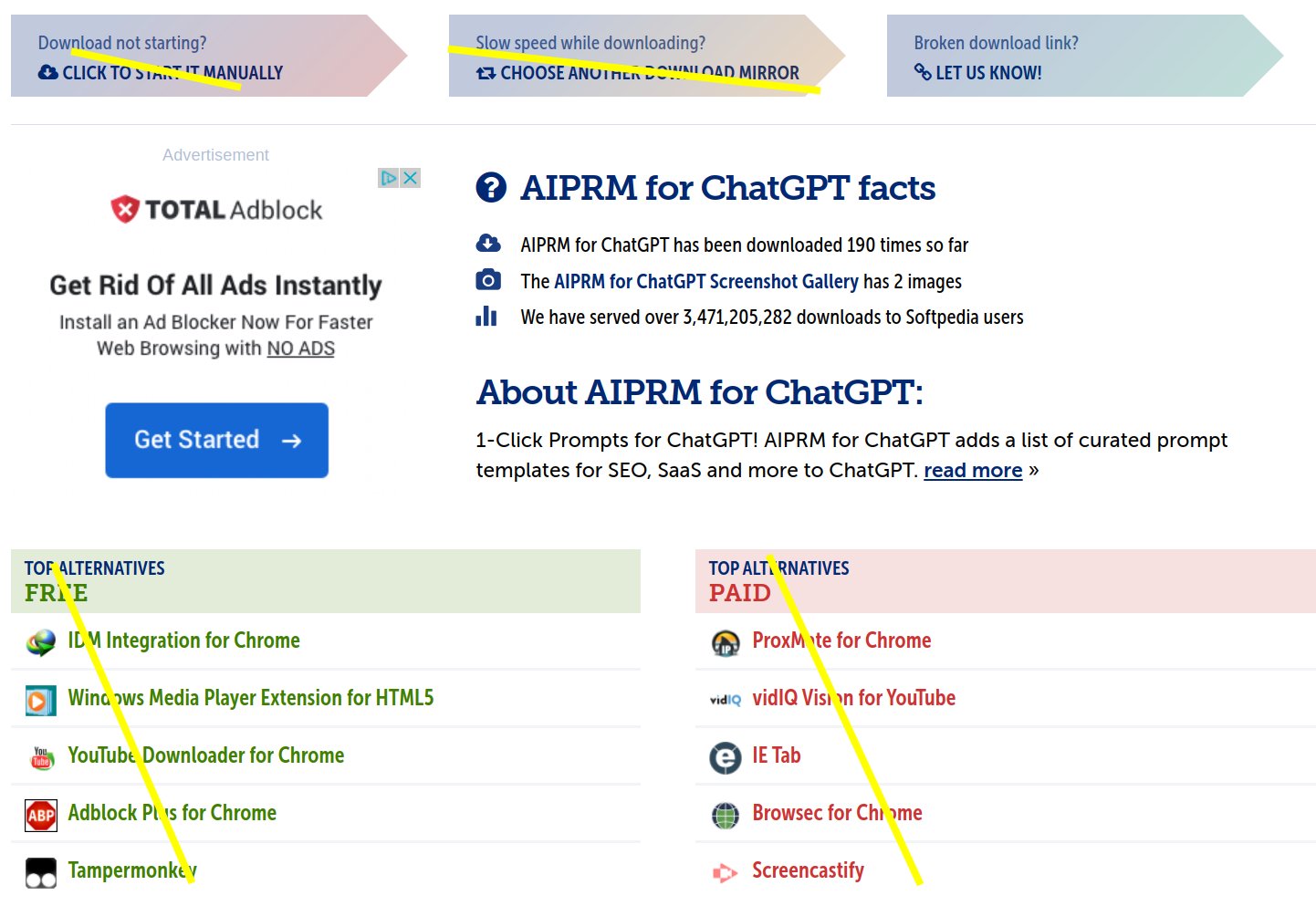Click the Adblock Plus ABP icon
The height and width of the screenshot is (906, 1316).
coord(41,815)
